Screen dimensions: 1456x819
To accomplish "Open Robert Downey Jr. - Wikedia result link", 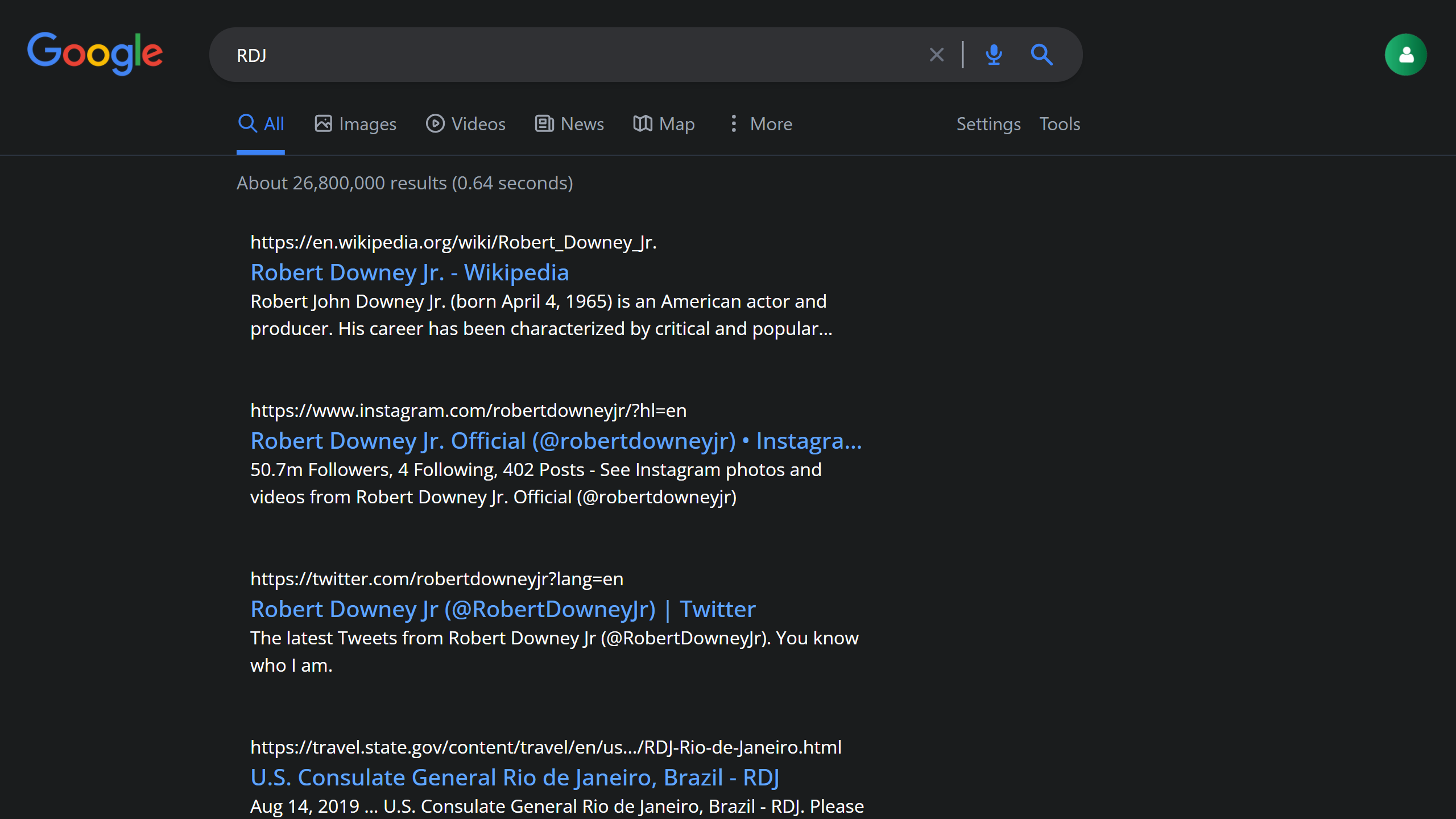I will [409, 272].
